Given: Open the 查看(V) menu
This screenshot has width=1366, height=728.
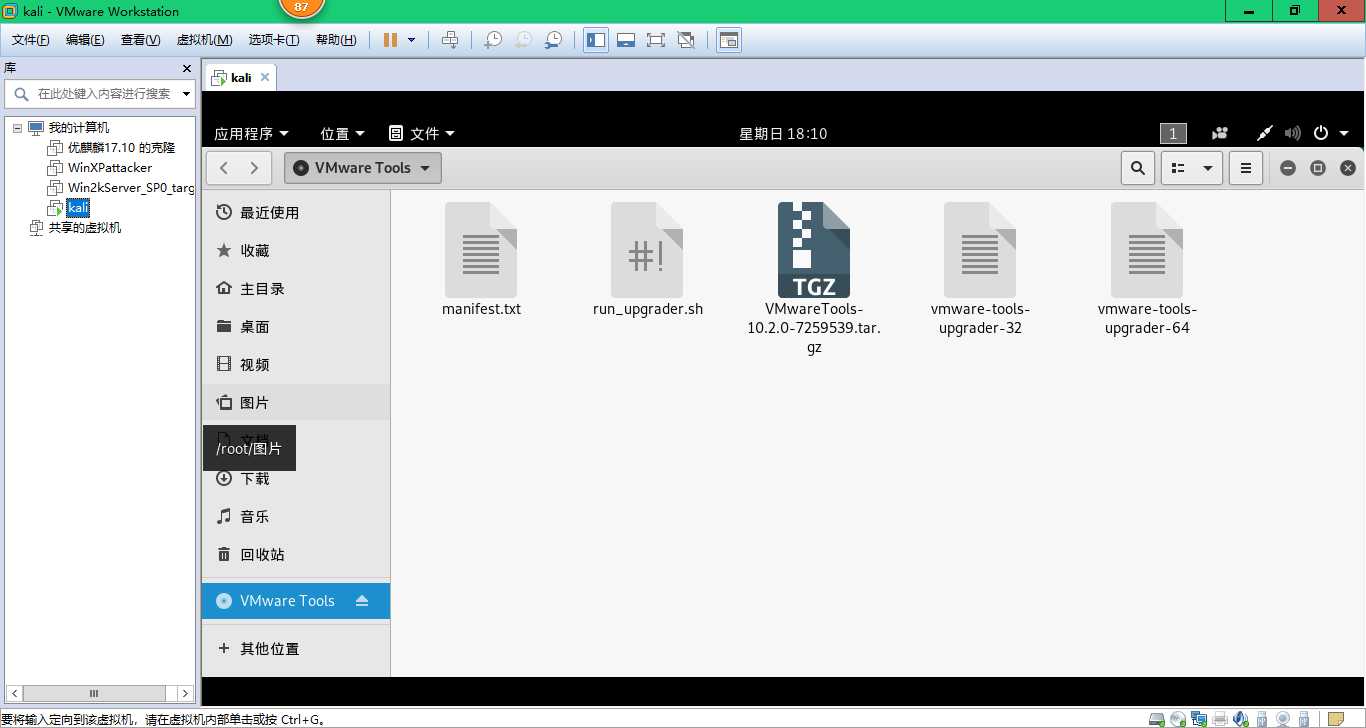Looking at the screenshot, I should pos(140,40).
